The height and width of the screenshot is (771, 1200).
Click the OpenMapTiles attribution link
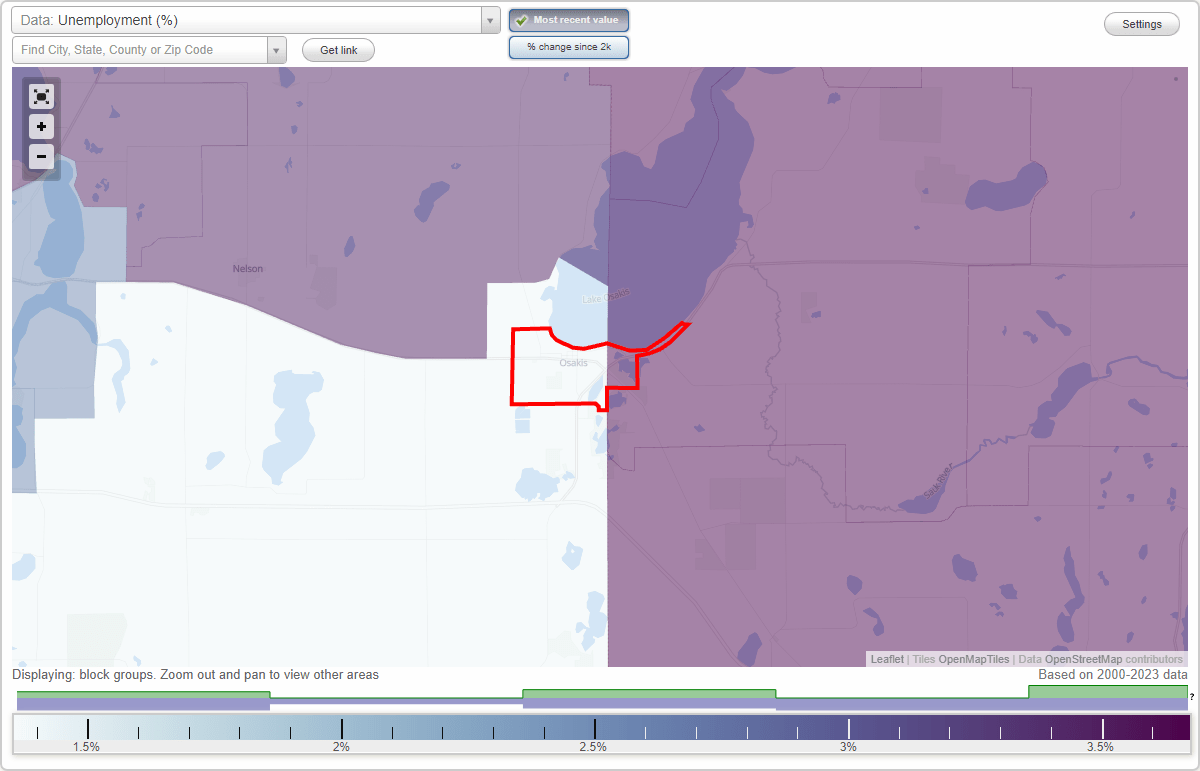975,659
